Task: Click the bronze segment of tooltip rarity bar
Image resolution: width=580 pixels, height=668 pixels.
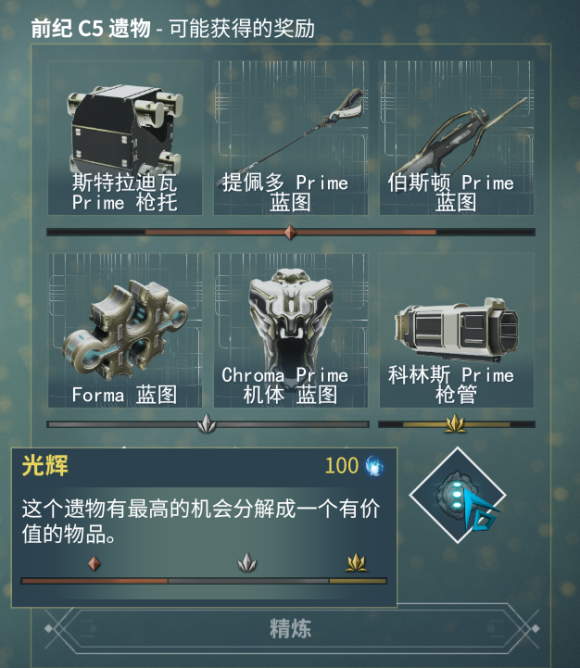Action: (95, 581)
